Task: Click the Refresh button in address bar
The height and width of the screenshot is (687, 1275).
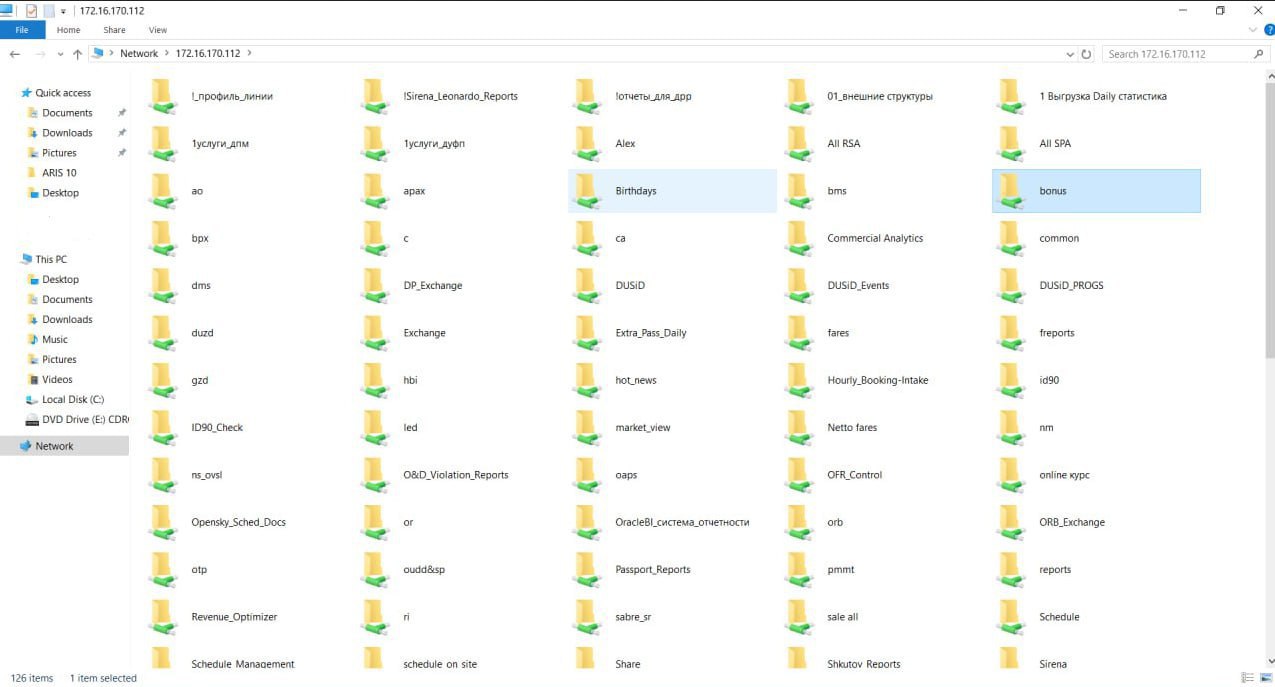Action: click(x=1087, y=54)
